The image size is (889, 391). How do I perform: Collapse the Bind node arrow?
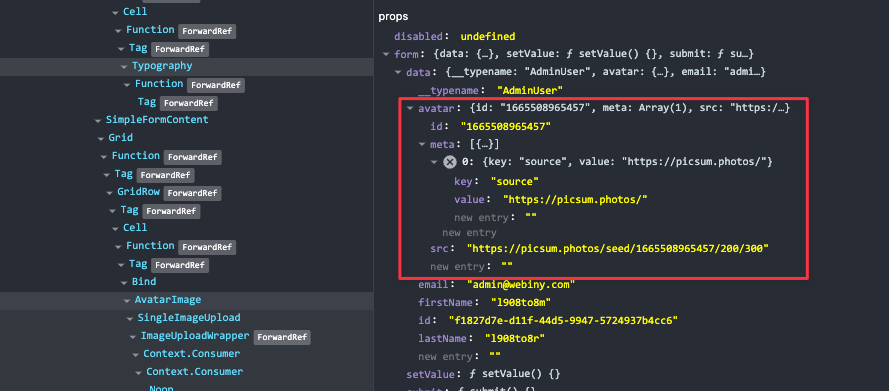pyautogui.click(x=124, y=282)
